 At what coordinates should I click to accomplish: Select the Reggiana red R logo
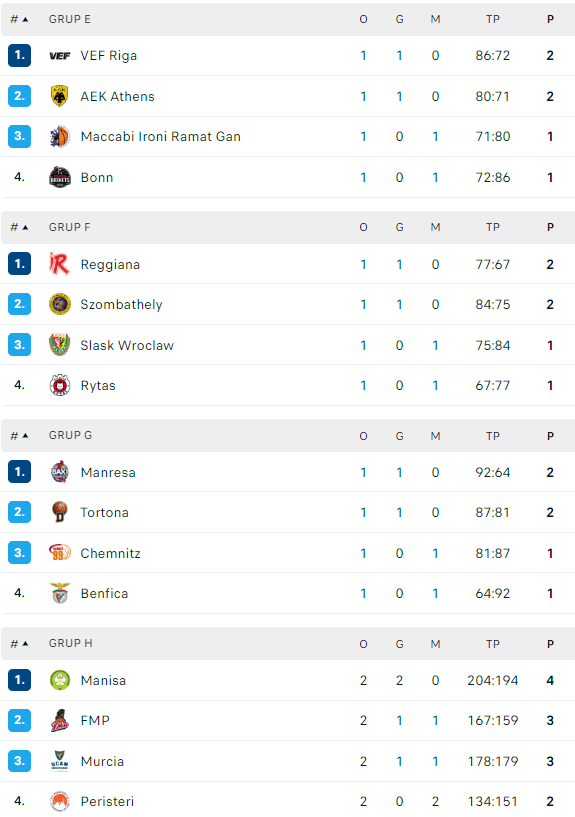(x=59, y=264)
